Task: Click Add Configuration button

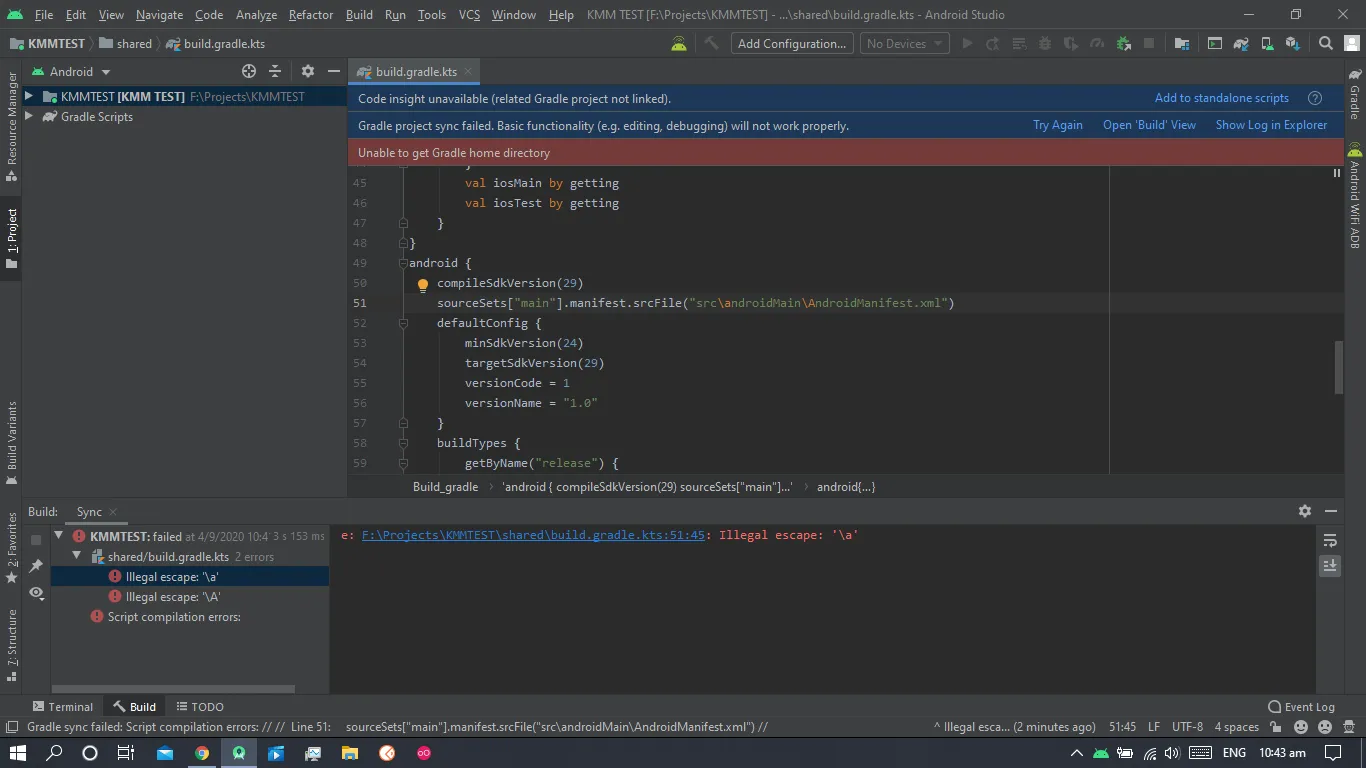Action: click(x=791, y=43)
